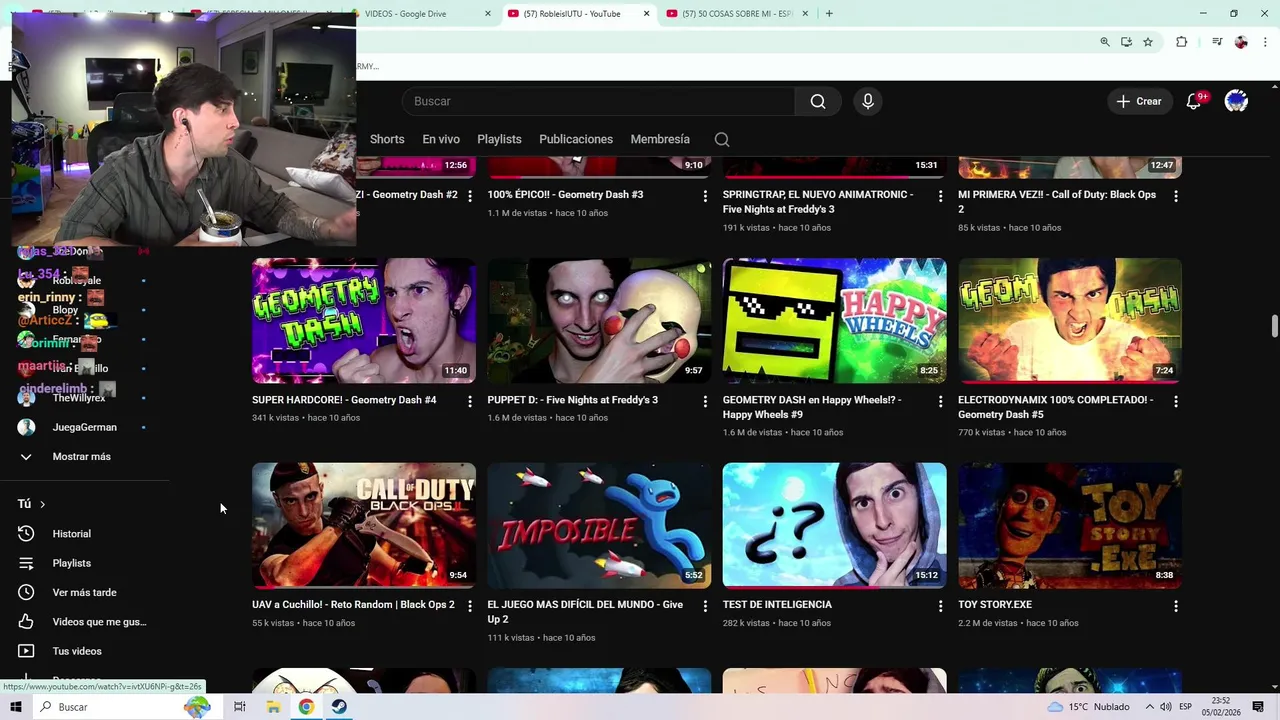1280x720 pixels.
Task: Open Chrome media control icon
Action: (1217, 42)
